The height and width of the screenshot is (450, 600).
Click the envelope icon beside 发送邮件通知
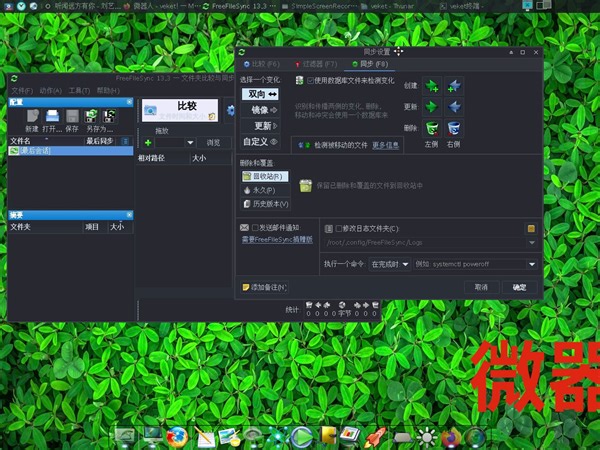tap(244, 228)
